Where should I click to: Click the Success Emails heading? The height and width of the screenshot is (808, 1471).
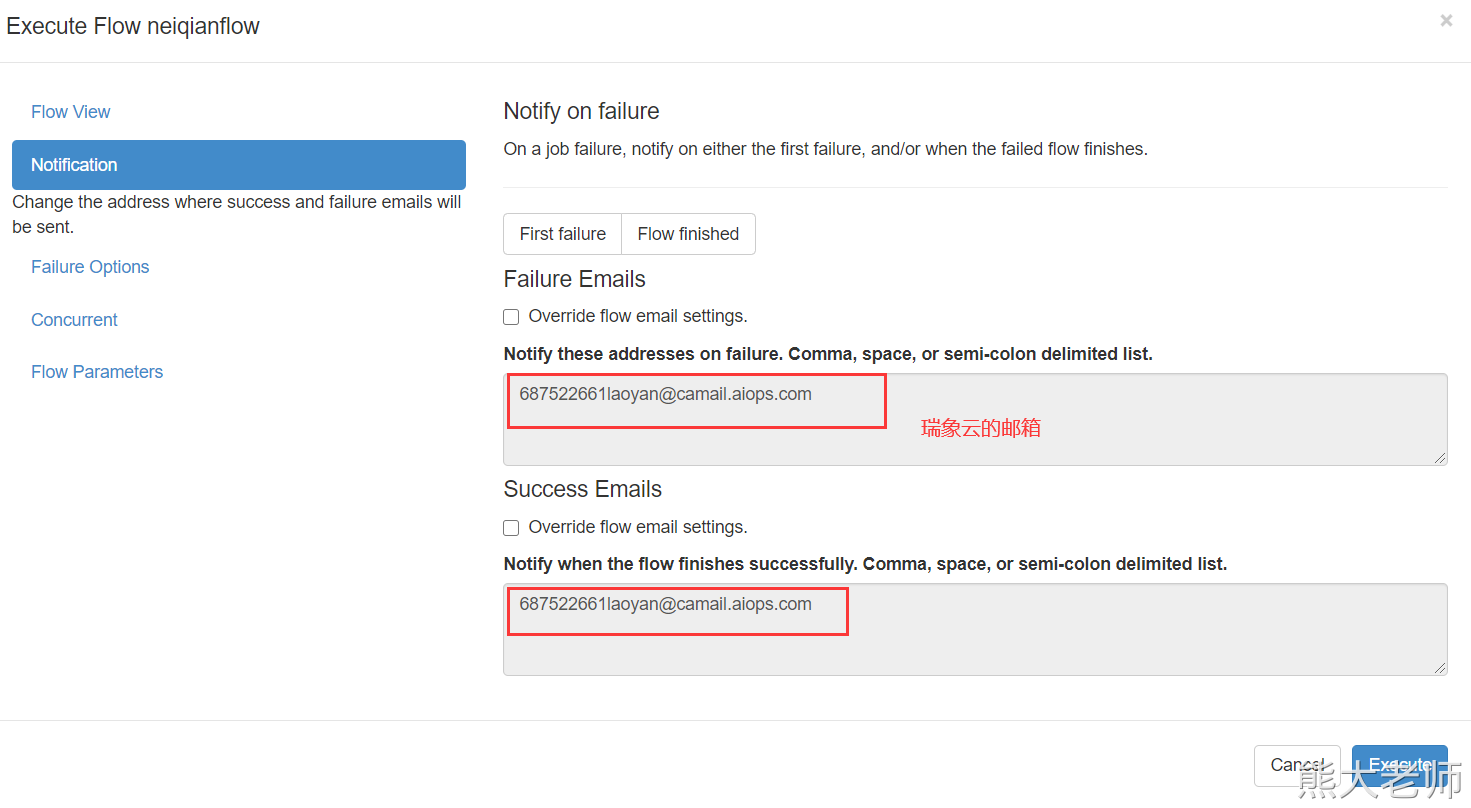coord(582,489)
